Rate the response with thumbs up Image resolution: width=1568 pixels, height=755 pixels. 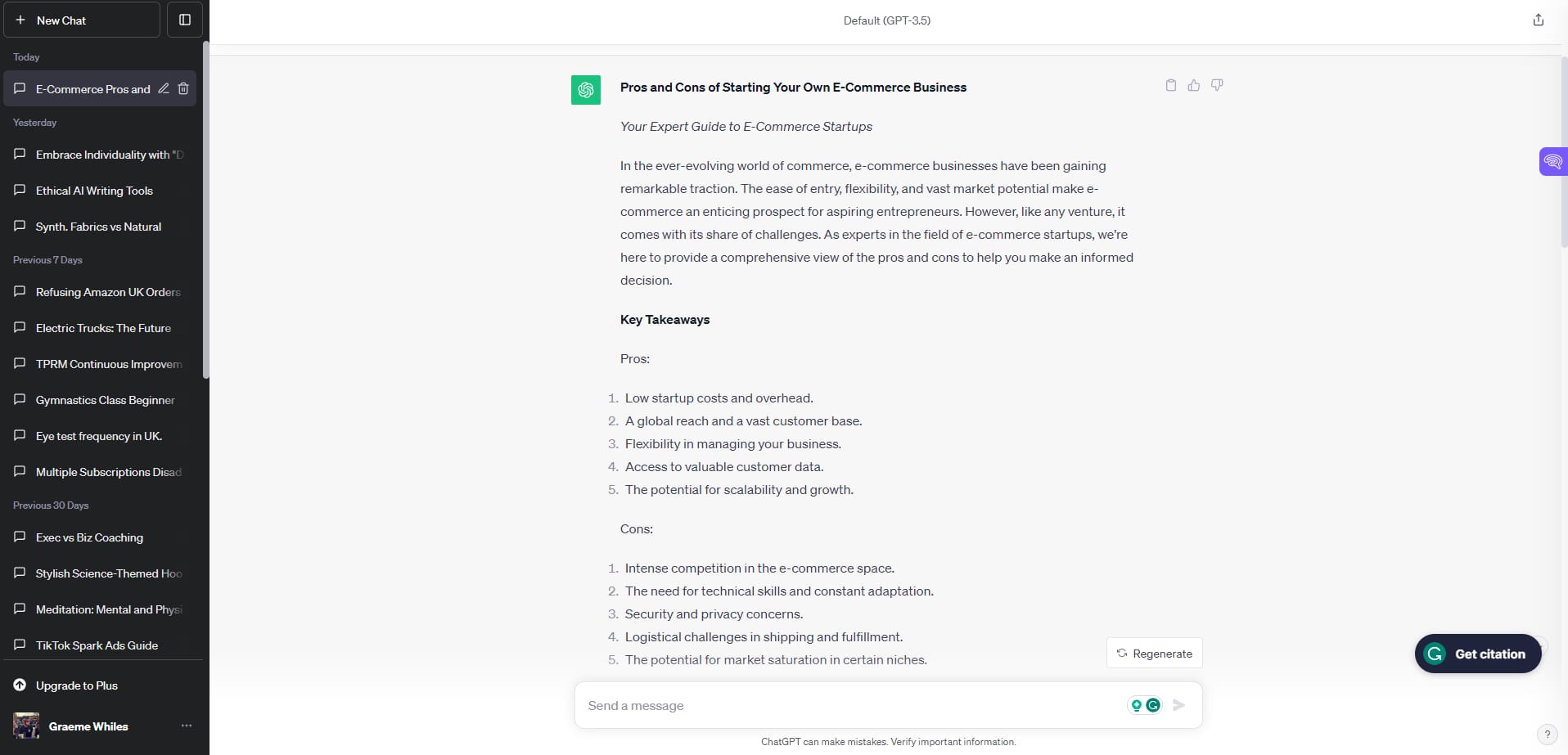coord(1193,85)
